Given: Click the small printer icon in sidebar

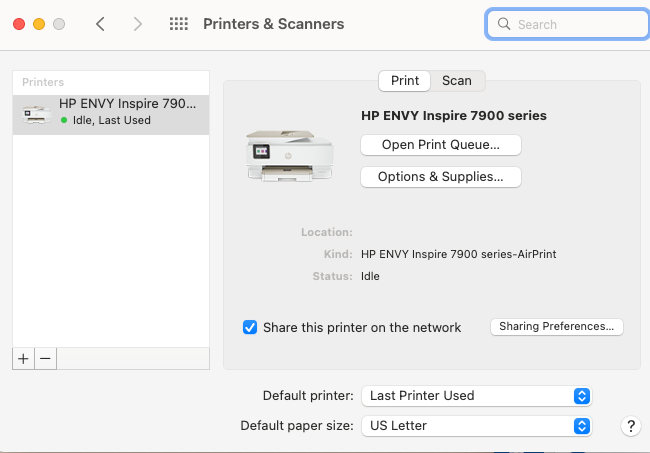Looking at the screenshot, I should [35, 114].
